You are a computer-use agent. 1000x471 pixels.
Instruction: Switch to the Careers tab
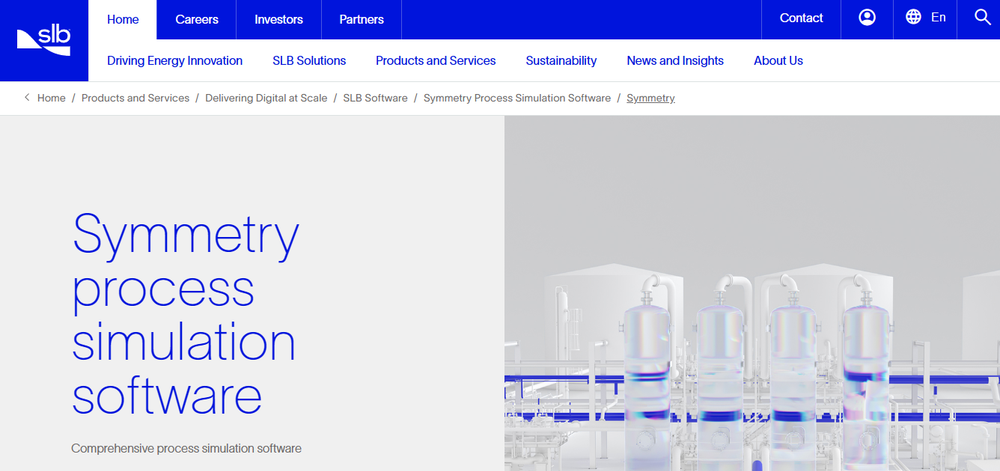tap(196, 19)
